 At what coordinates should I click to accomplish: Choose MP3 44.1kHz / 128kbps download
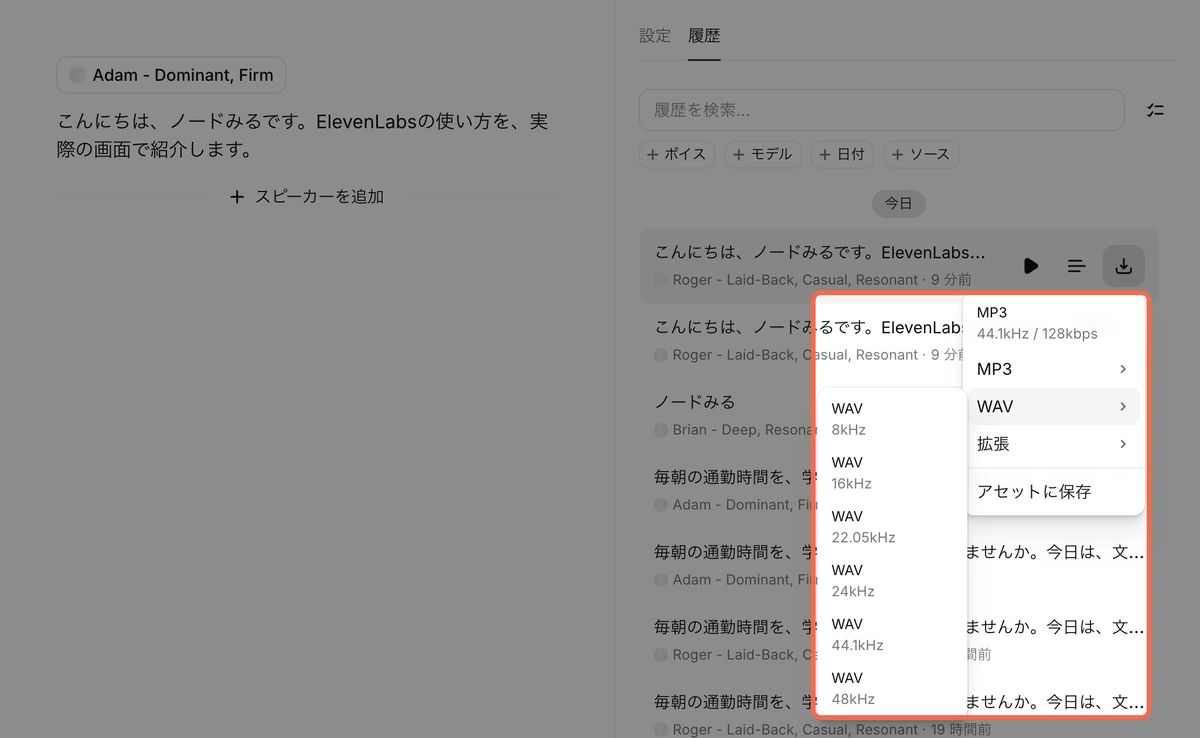[1054, 323]
